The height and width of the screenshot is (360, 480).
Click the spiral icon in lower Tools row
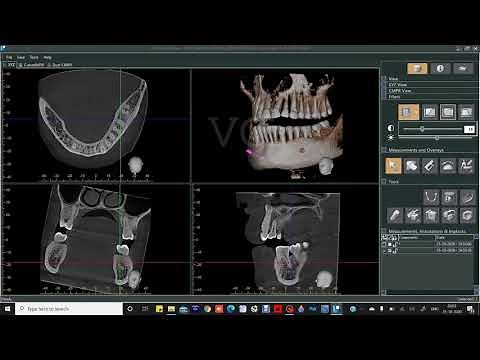[467, 215]
